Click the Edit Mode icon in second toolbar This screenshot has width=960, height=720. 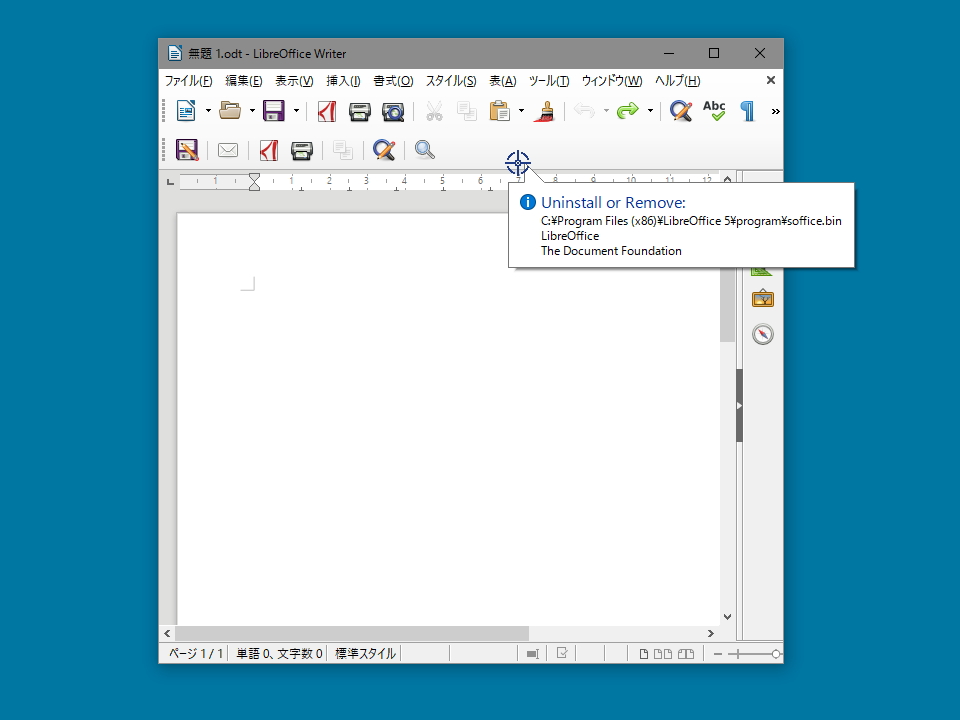[187, 150]
